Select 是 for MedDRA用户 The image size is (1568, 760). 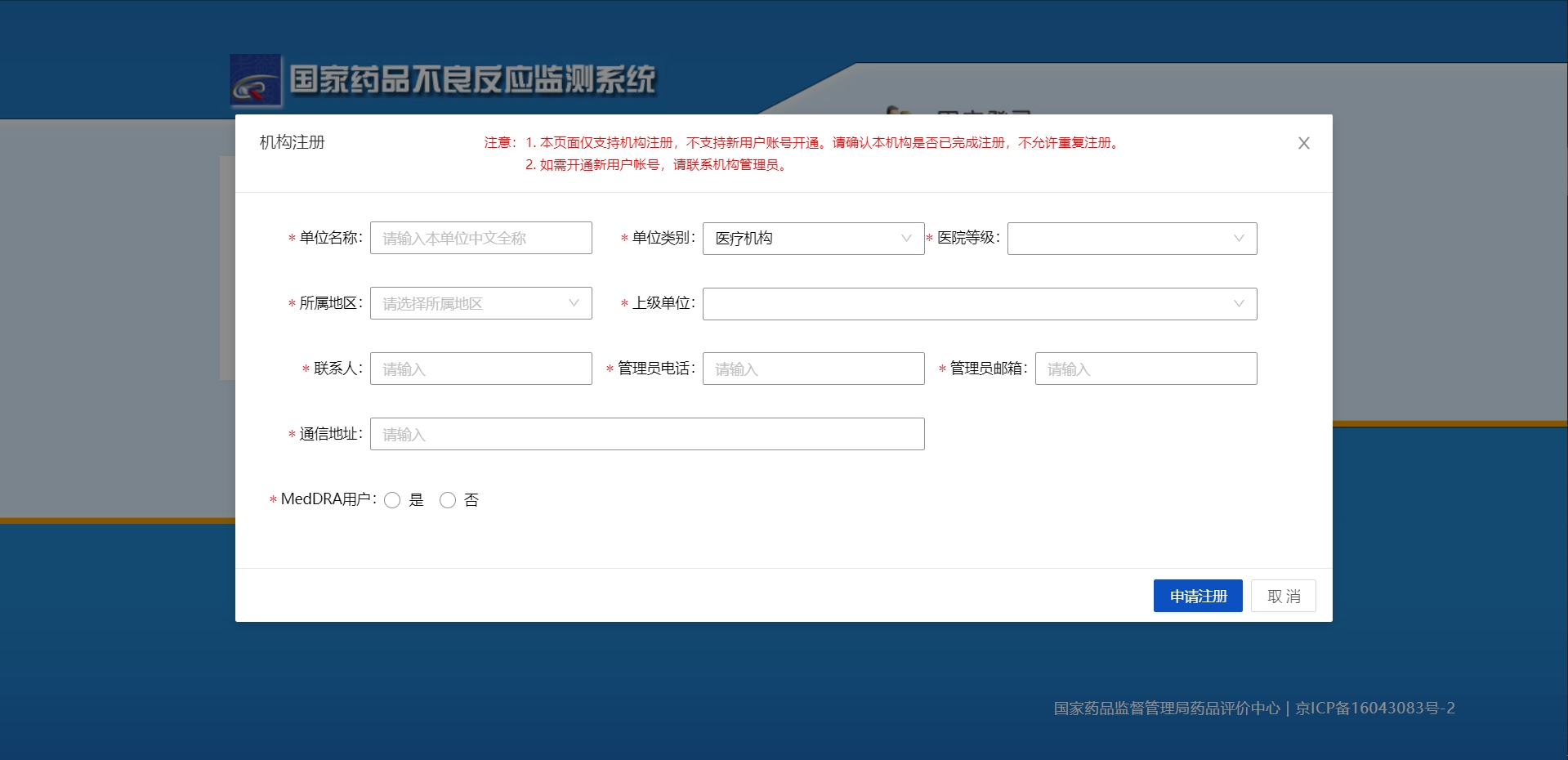click(392, 500)
